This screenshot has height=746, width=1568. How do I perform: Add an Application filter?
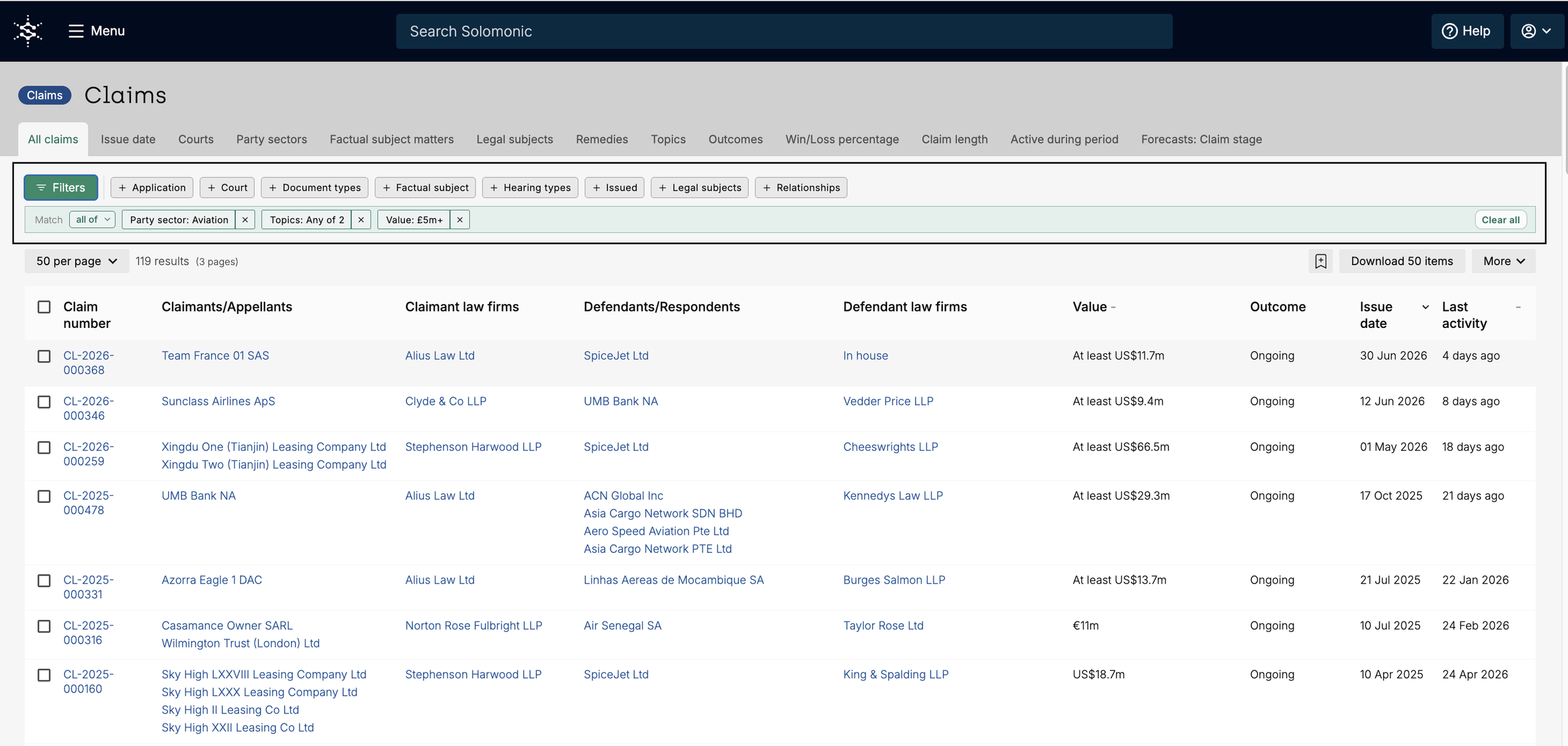(152, 187)
